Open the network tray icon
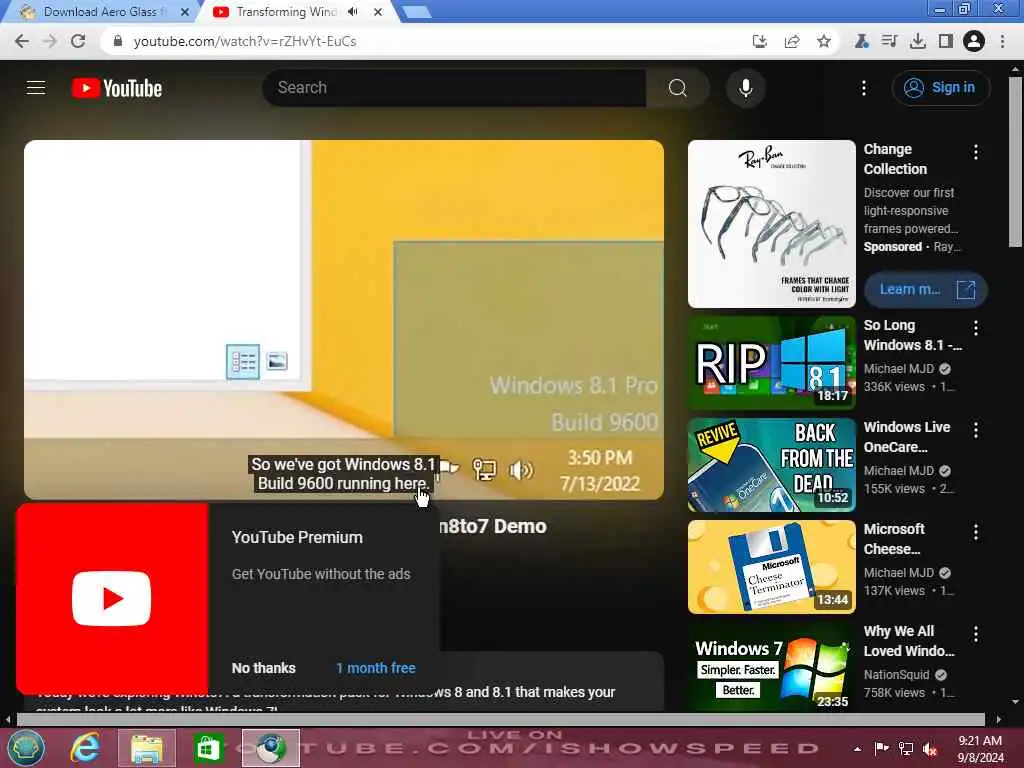The width and height of the screenshot is (1024, 768). (x=906, y=749)
